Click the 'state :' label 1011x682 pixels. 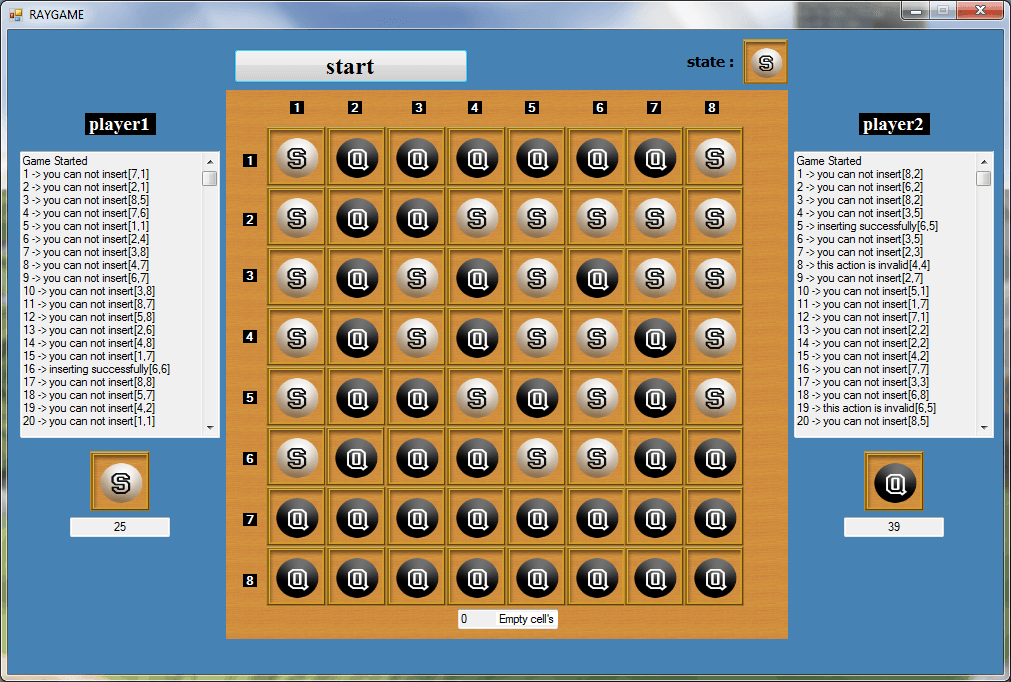pos(711,63)
